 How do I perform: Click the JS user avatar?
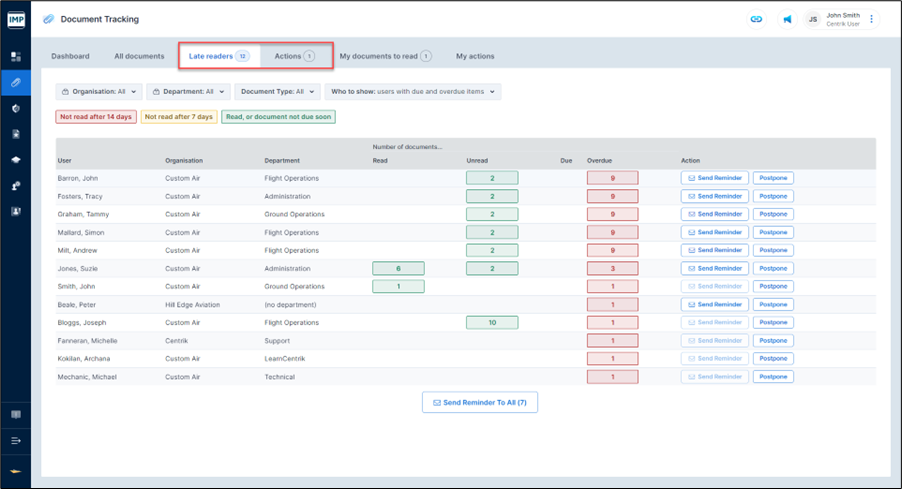(x=813, y=19)
